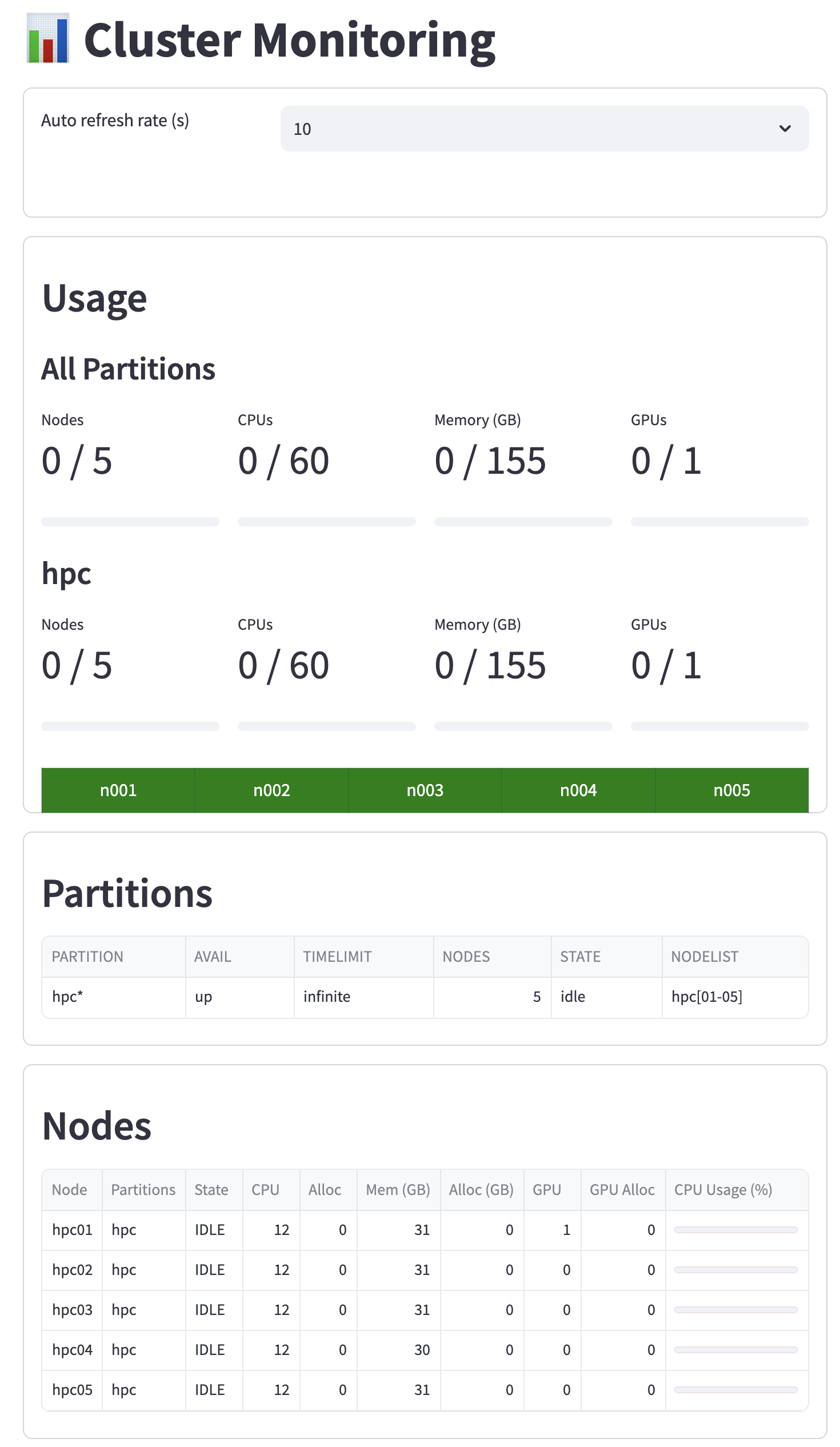This screenshot has height=1447, width=840.
Task: Click the CPU Usage (%) column header
Action: (x=722, y=1190)
